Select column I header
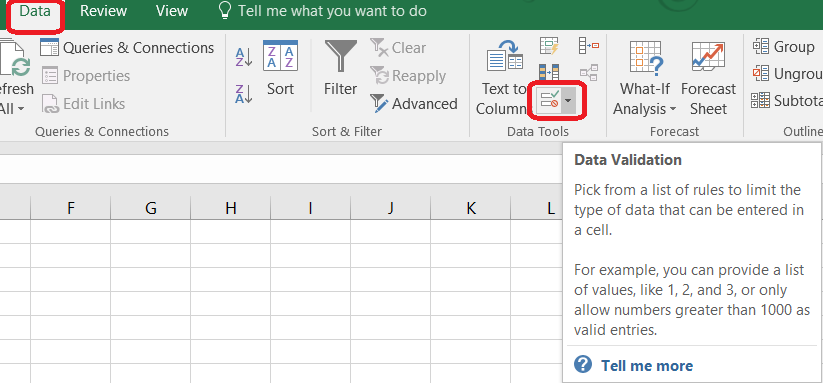 coord(311,208)
